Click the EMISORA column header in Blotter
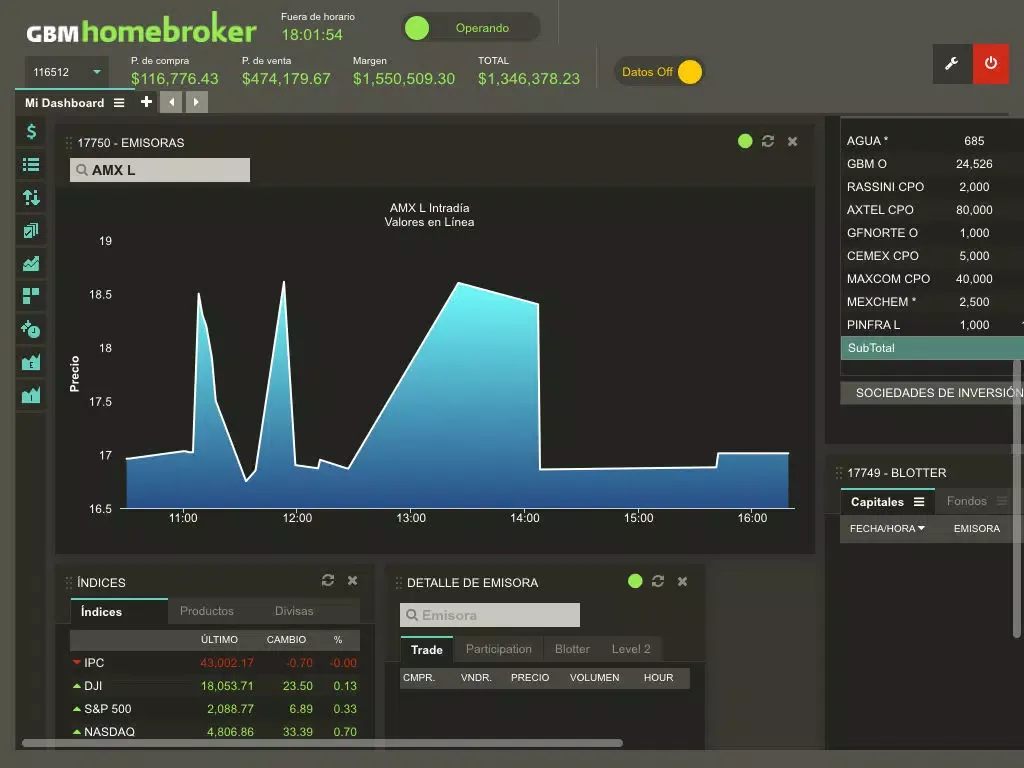 (x=976, y=528)
